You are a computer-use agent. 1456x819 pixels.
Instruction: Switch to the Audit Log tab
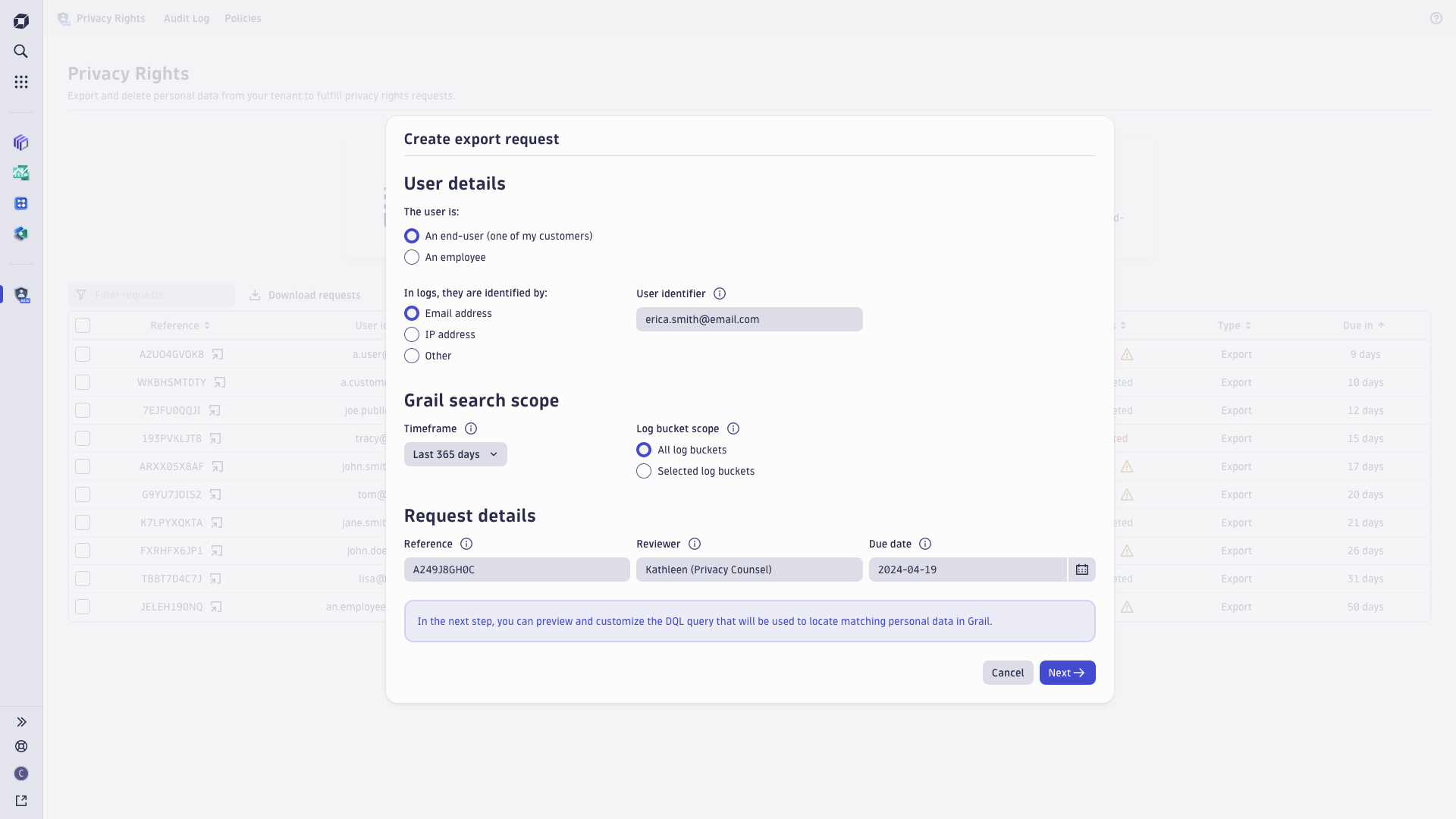pos(186,17)
